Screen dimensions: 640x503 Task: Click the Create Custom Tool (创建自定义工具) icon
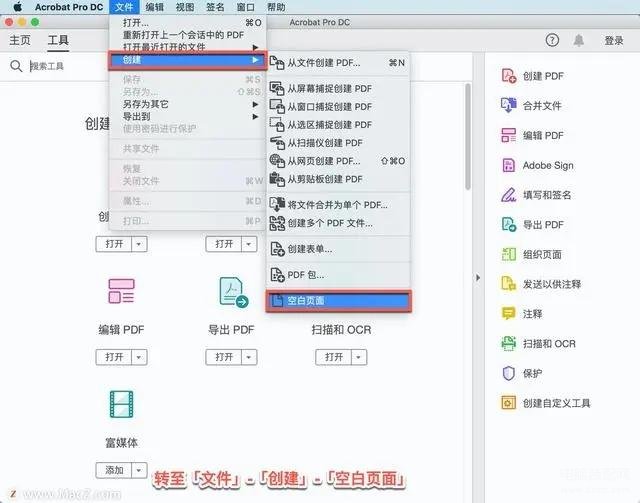tap(509, 403)
